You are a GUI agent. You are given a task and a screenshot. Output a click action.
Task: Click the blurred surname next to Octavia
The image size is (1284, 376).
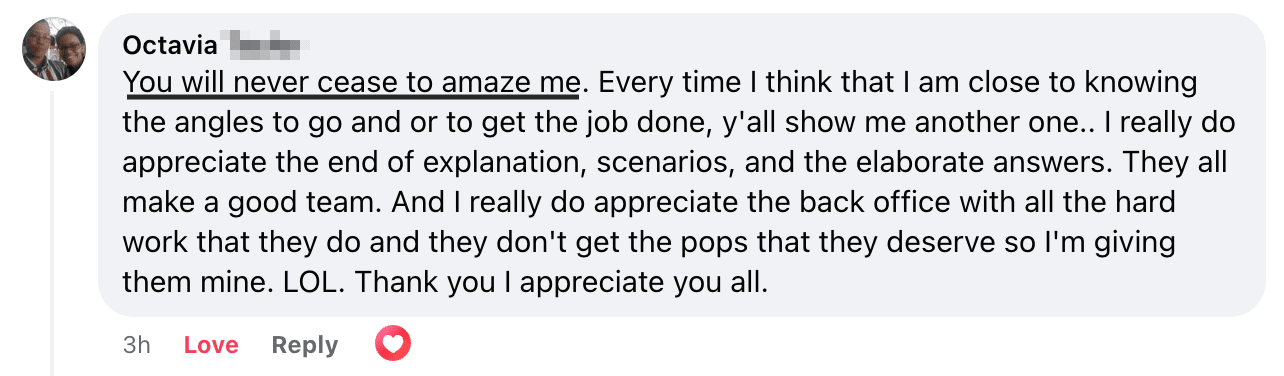click(263, 45)
